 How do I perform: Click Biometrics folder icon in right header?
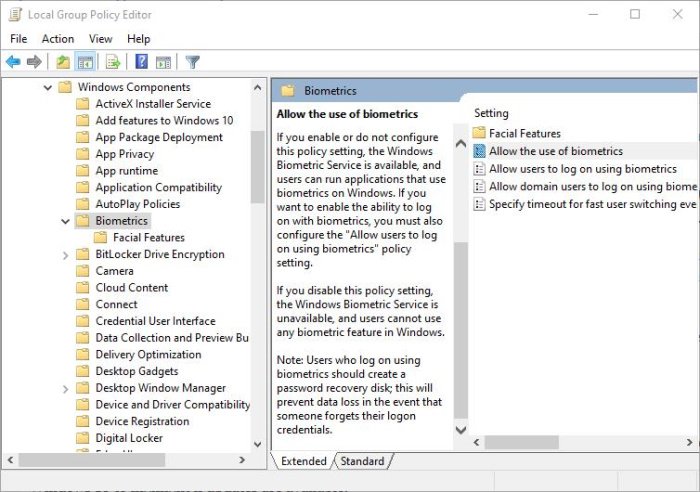click(x=288, y=91)
